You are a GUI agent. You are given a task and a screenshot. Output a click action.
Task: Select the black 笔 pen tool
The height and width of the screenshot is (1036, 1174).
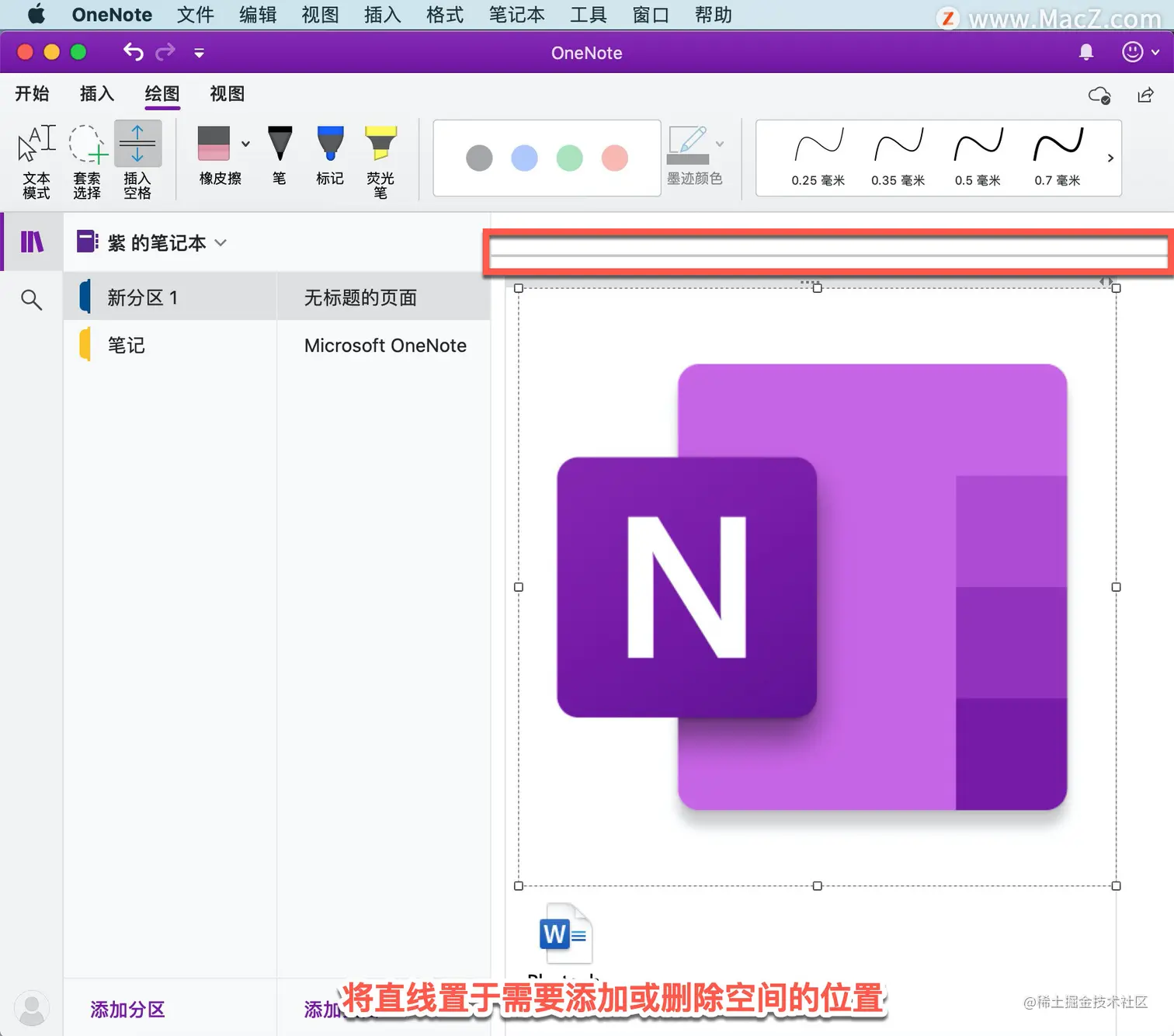pyautogui.click(x=280, y=155)
